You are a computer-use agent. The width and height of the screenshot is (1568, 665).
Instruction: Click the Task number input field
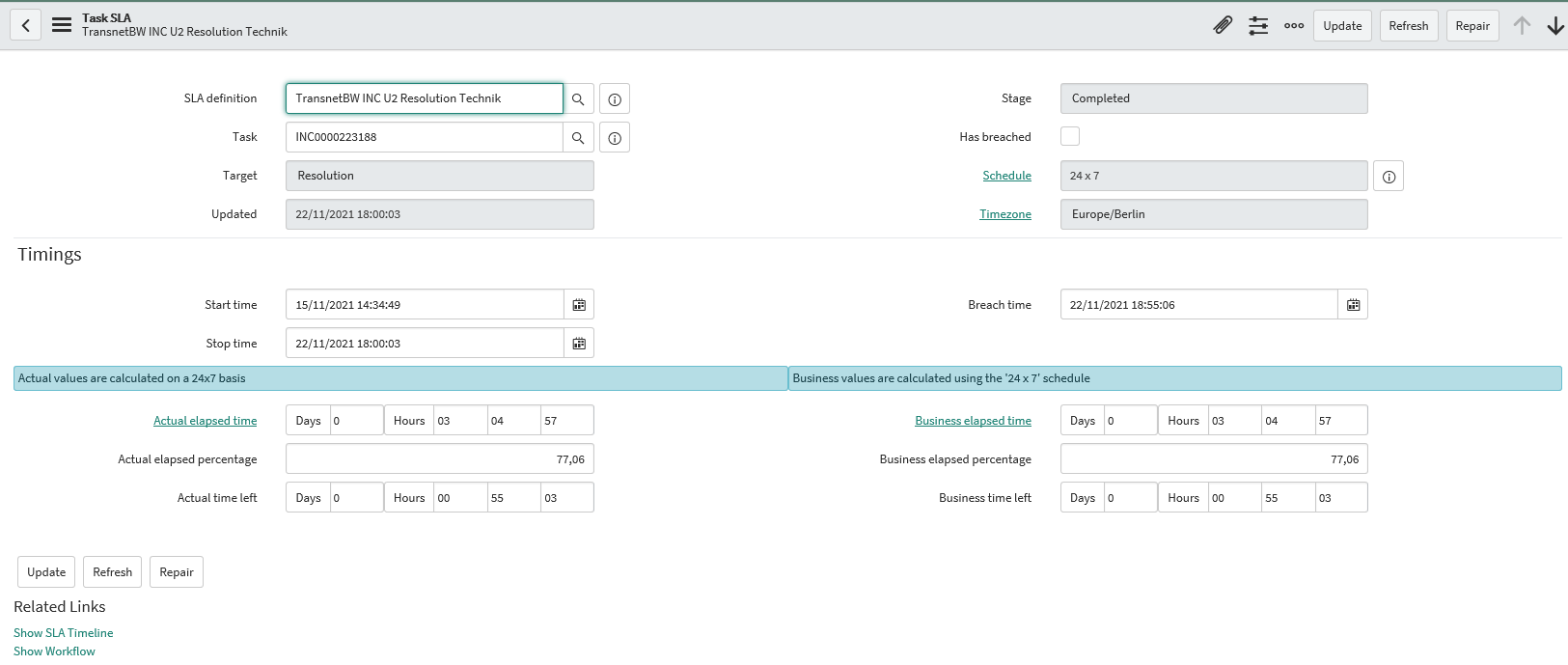coord(425,137)
